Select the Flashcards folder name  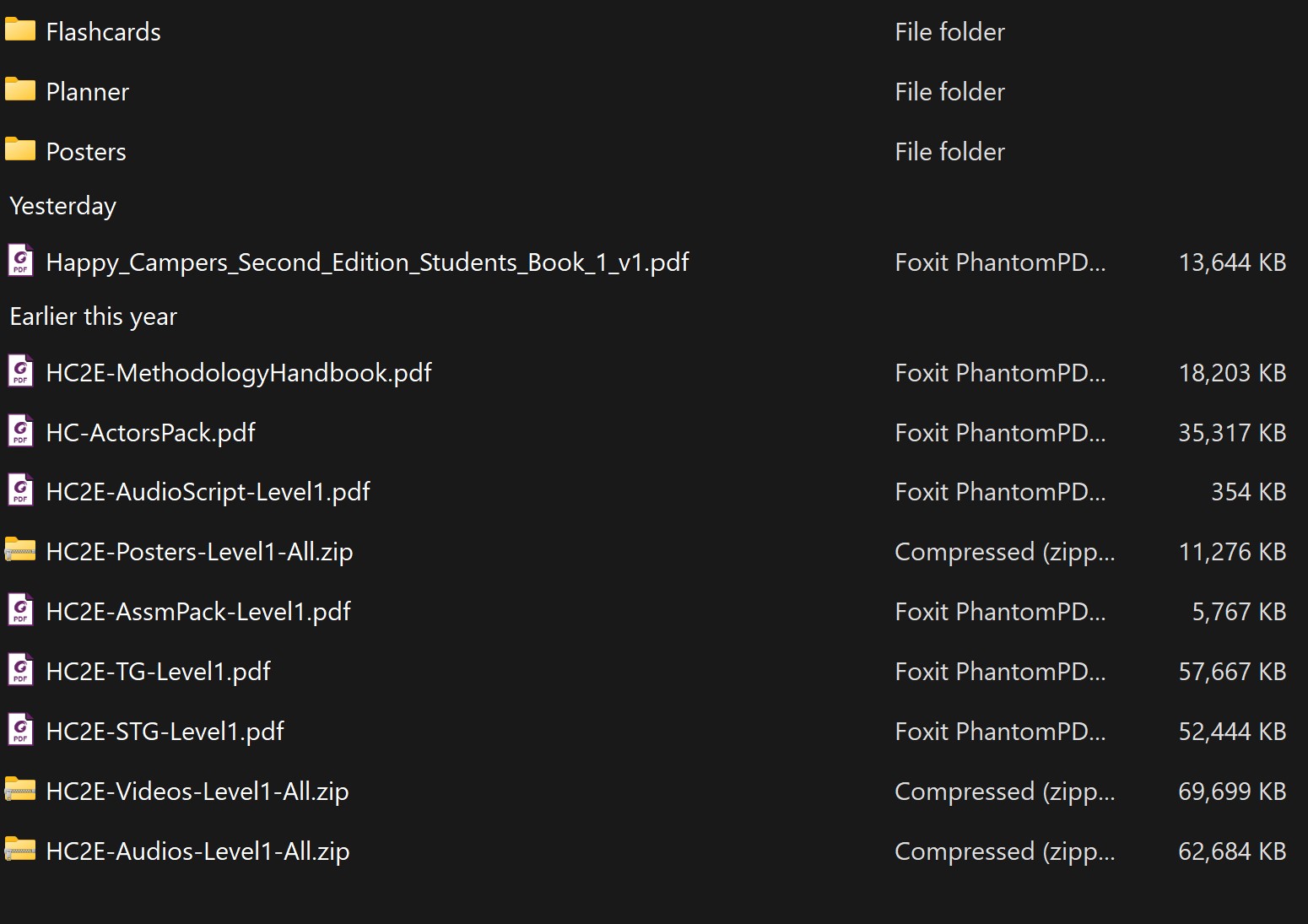click(103, 32)
